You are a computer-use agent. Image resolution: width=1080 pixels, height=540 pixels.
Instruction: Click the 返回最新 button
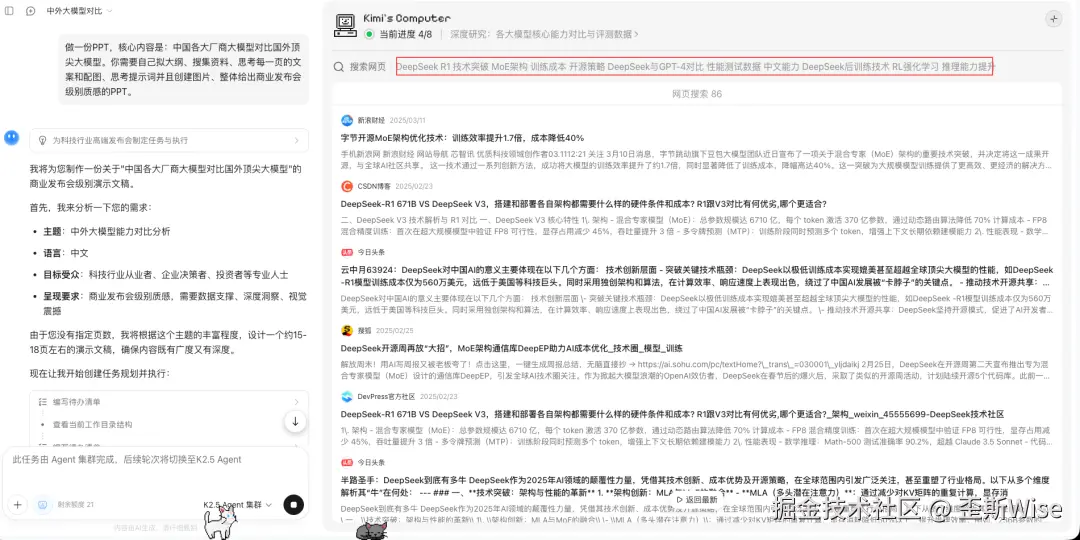coord(696,499)
